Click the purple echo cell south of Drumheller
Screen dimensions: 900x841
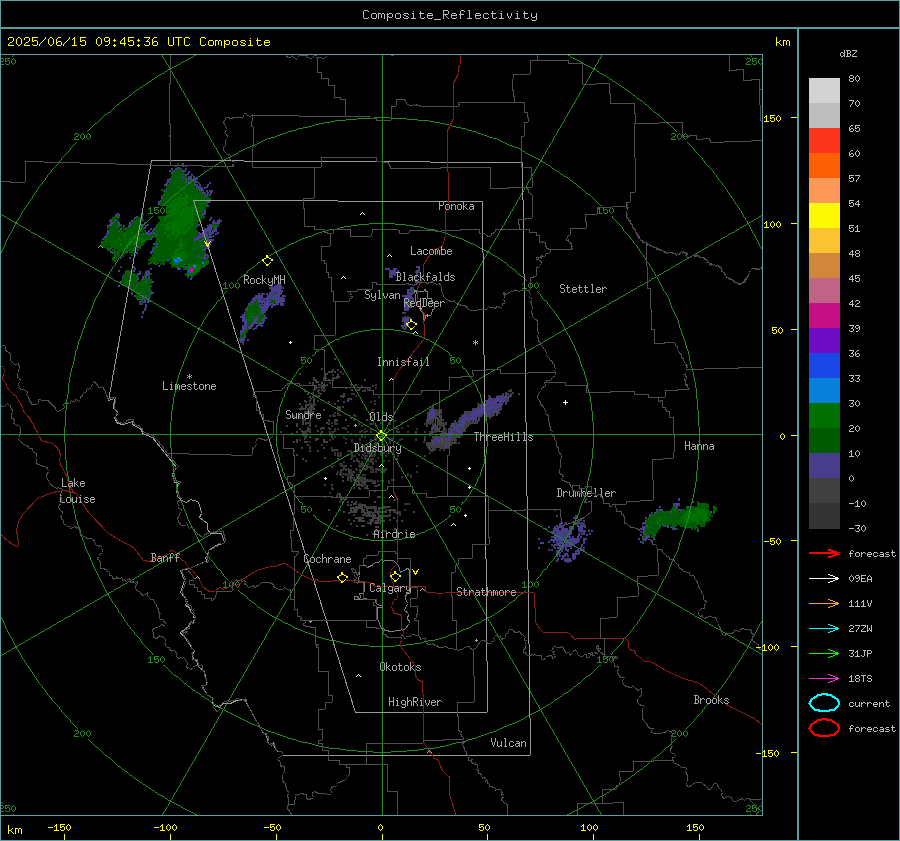(567, 539)
